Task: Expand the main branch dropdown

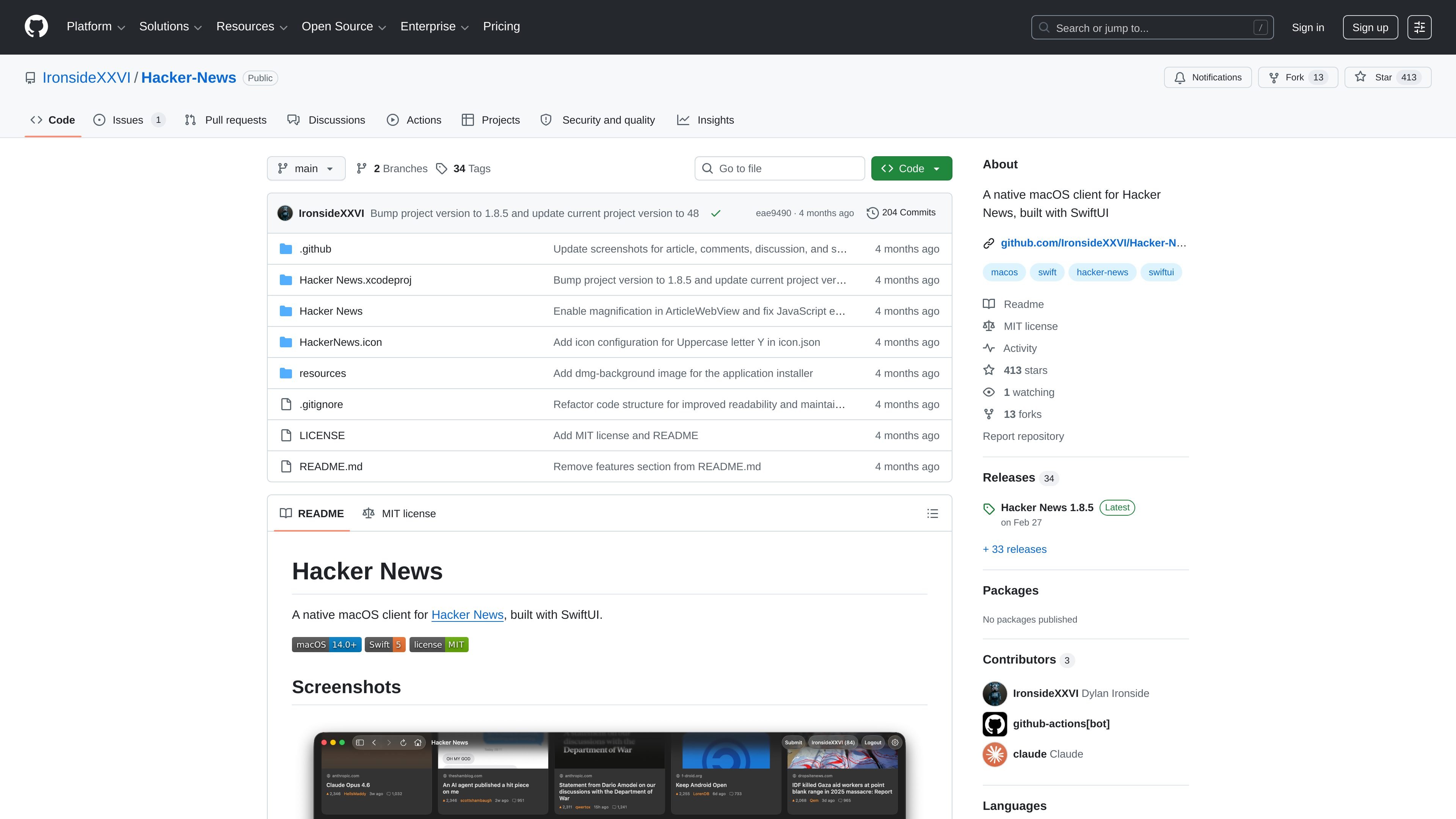Action: (x=306, y=168)
